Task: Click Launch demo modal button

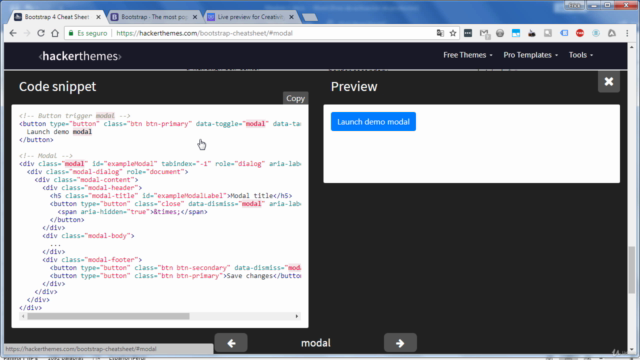Action: click(x=373, y=122)
